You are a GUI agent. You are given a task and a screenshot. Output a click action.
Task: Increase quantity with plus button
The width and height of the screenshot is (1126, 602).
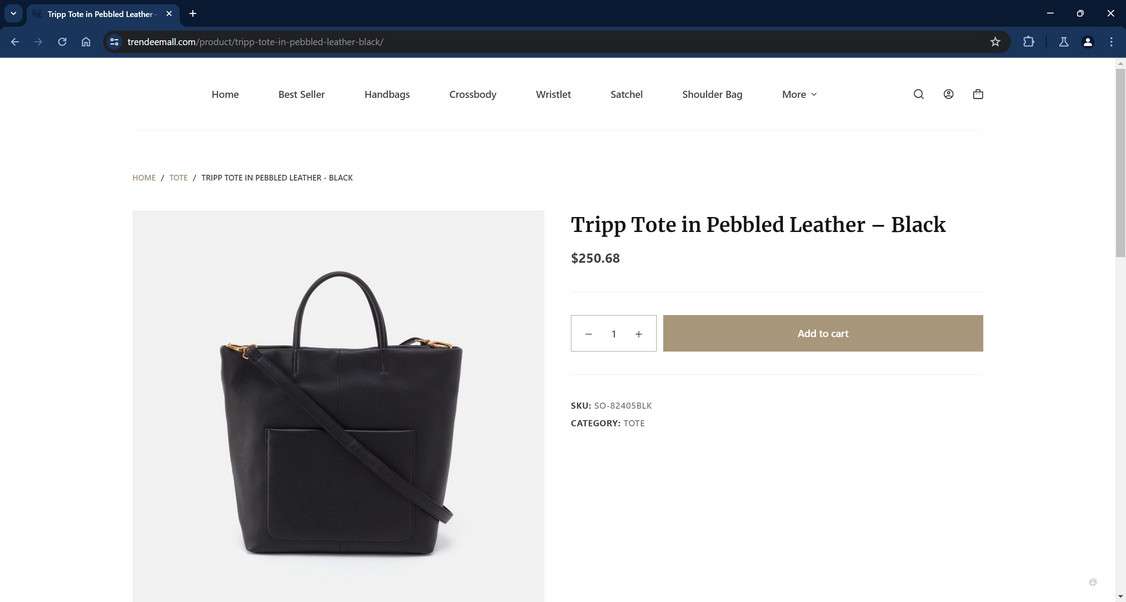(x=638, y=334)
